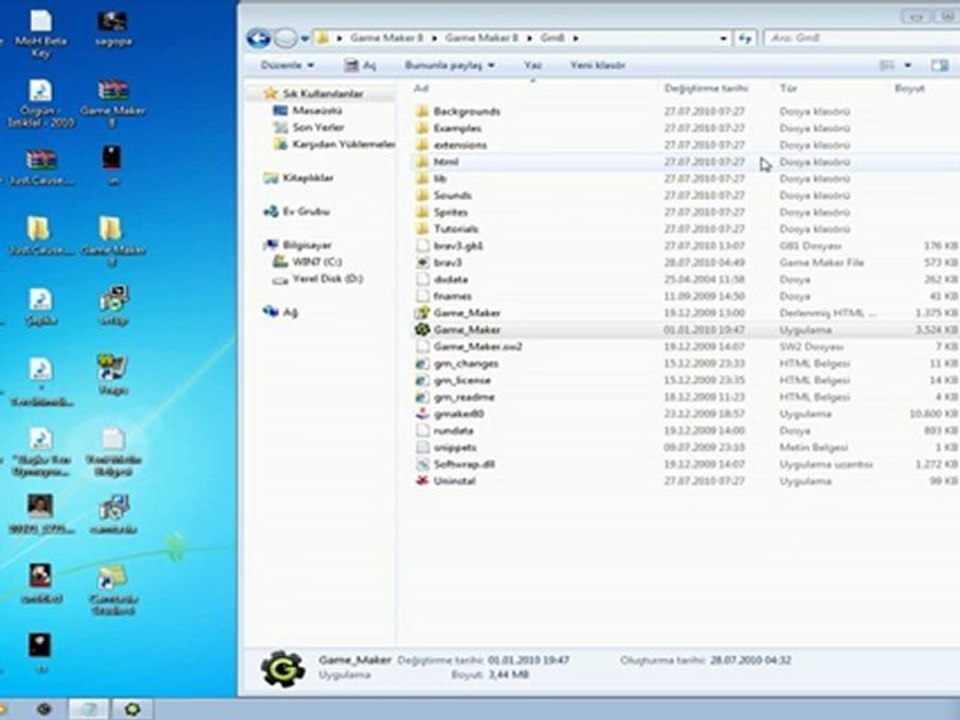Viewport: 960px width, 720px height.
Task: Select the second Game Maker 8 breadcrumb
Action: pyautogui.click(x=481, y=38)
